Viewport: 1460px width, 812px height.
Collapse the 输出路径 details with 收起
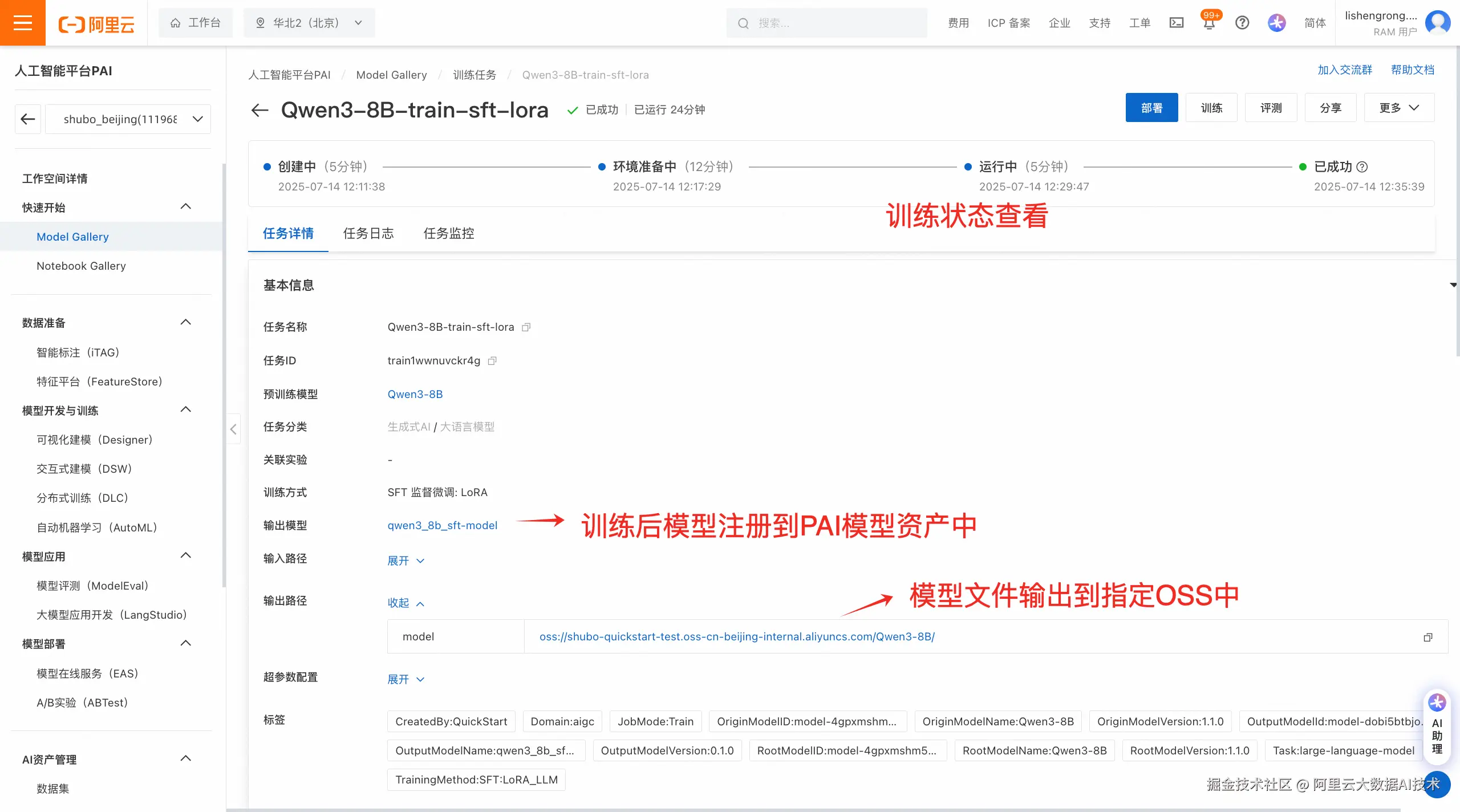point(406,603)
